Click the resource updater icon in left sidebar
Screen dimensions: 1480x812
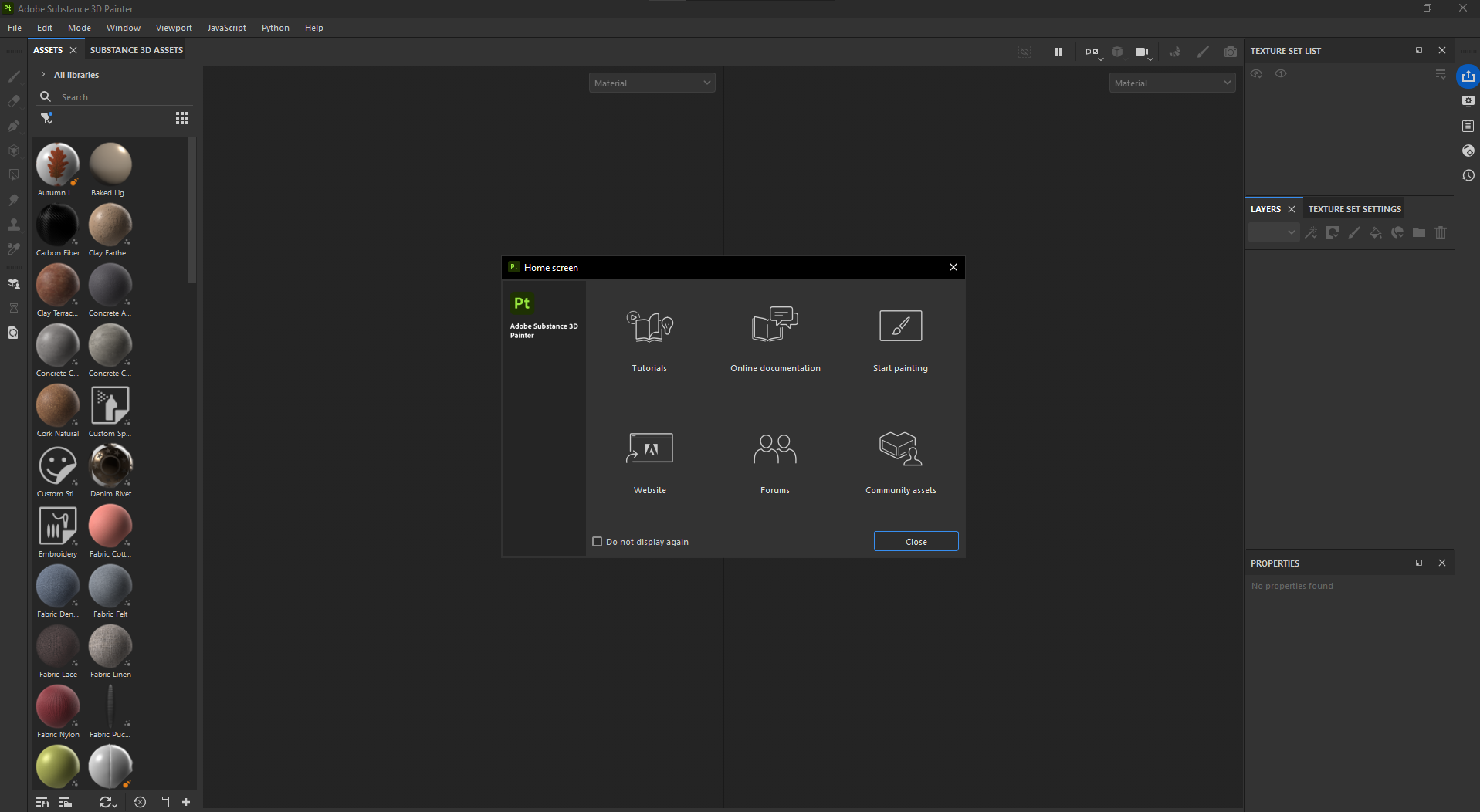(x=13, y=333)
